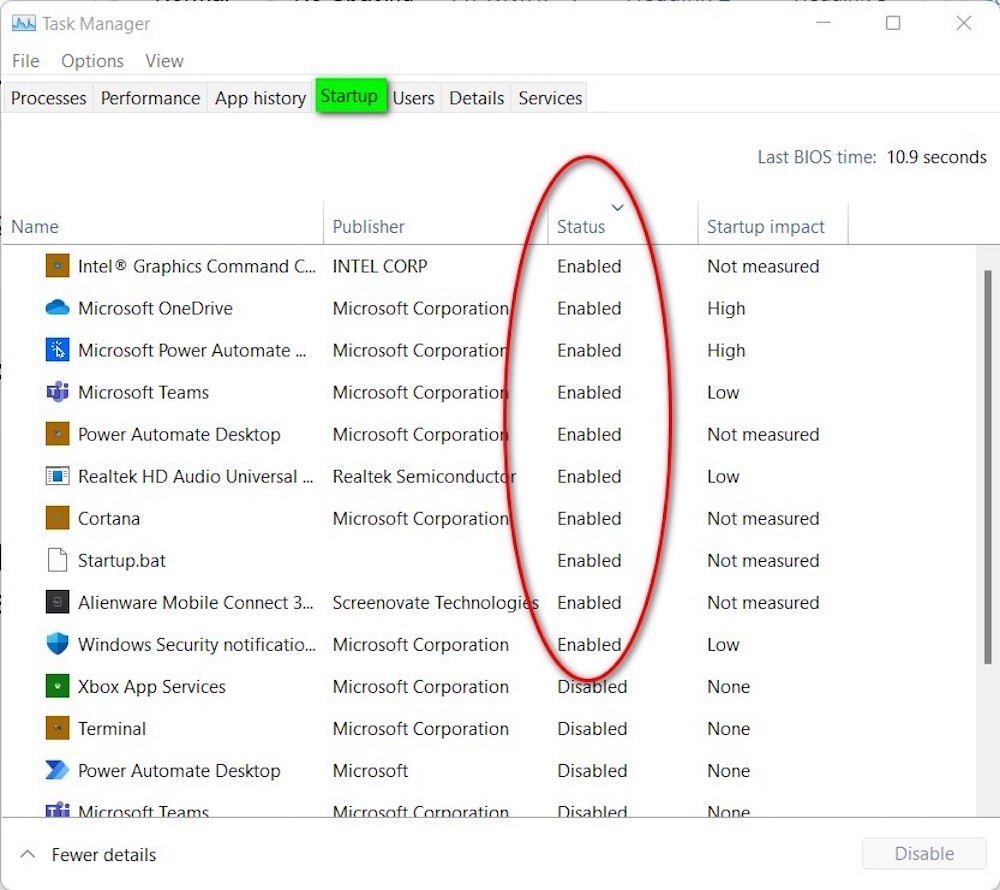Click the Intel Graphics Command Center icon

click(56, 266)
